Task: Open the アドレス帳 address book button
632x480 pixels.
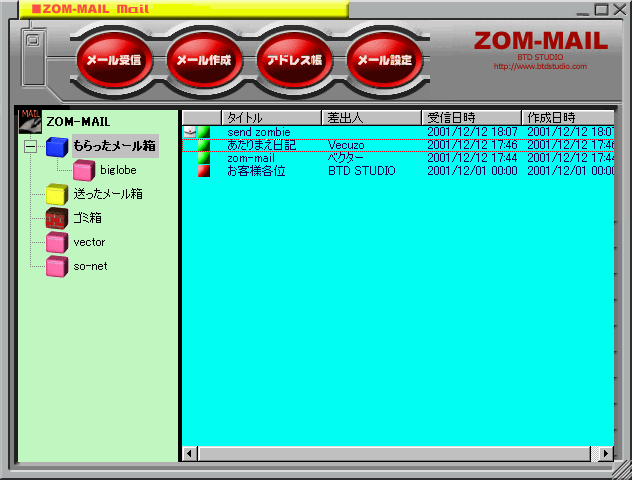Action: tap(295, 60)
